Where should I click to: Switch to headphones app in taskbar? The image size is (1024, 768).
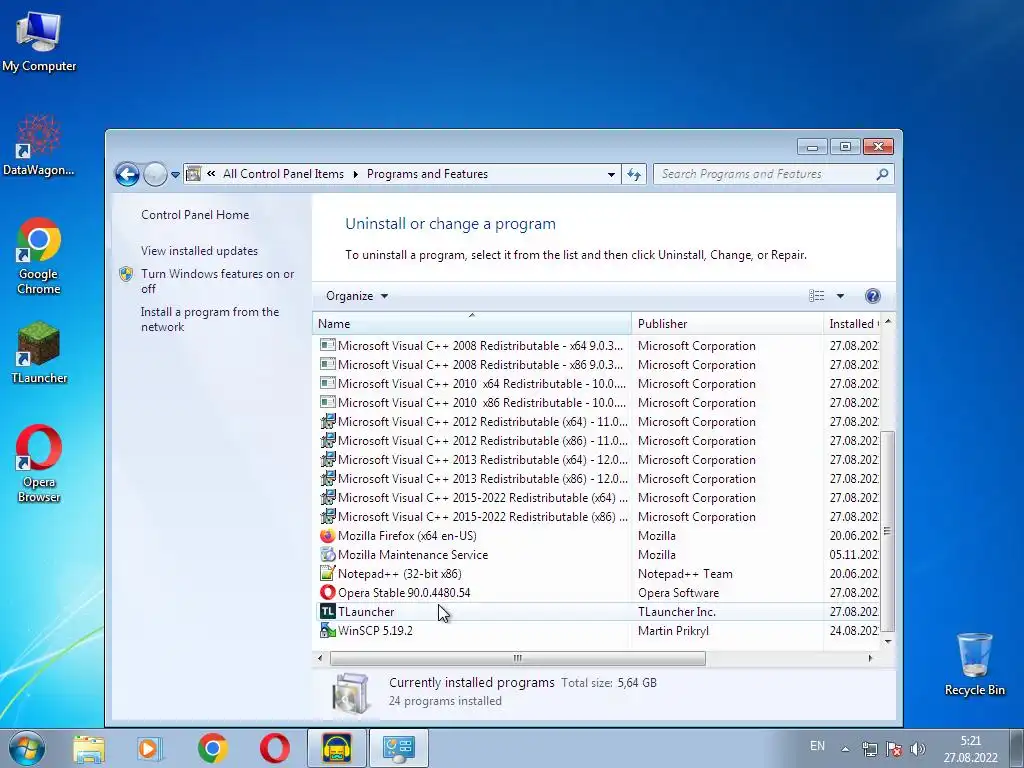click(x=336, y=748)
